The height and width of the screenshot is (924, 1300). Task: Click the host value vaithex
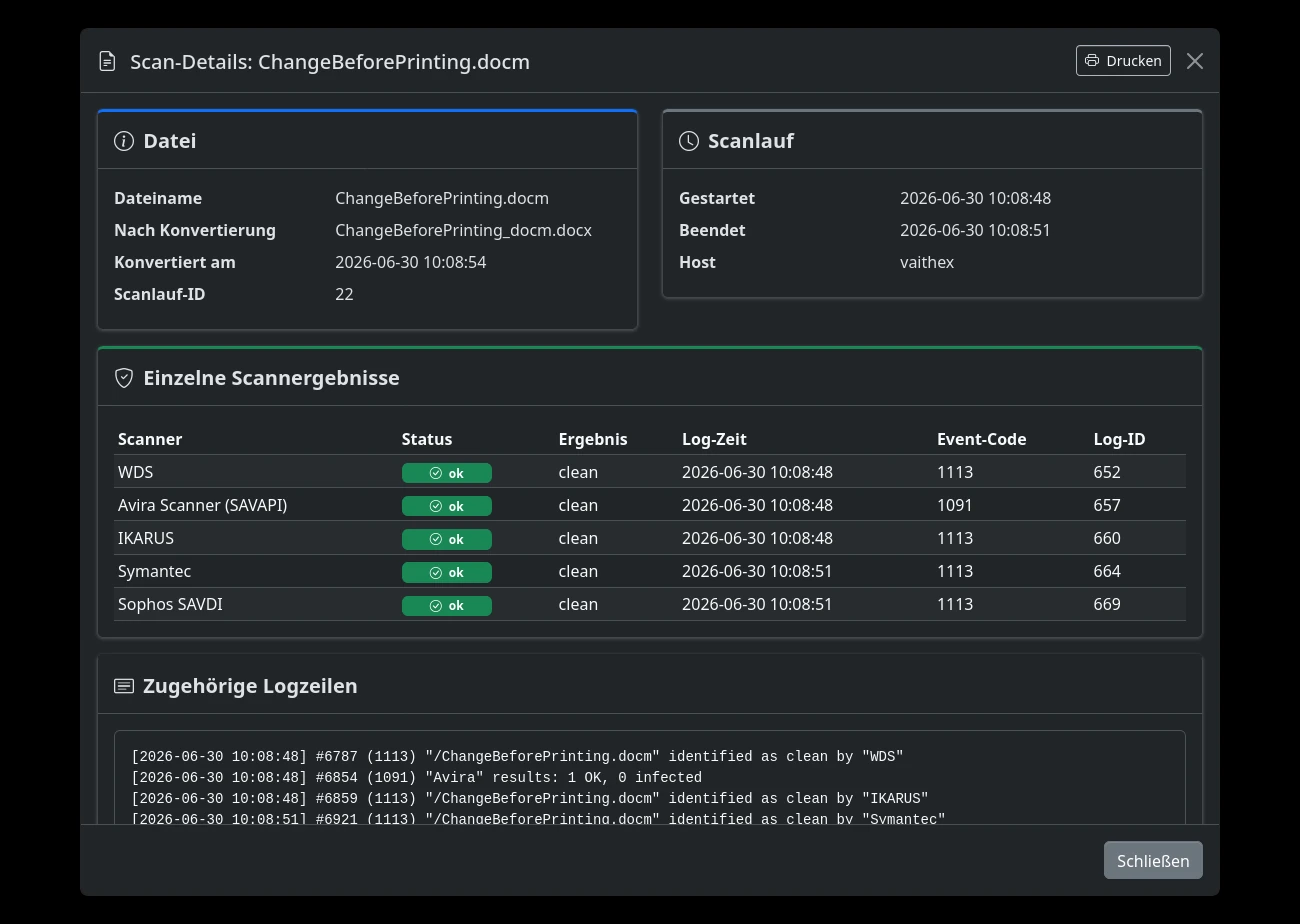927,262
